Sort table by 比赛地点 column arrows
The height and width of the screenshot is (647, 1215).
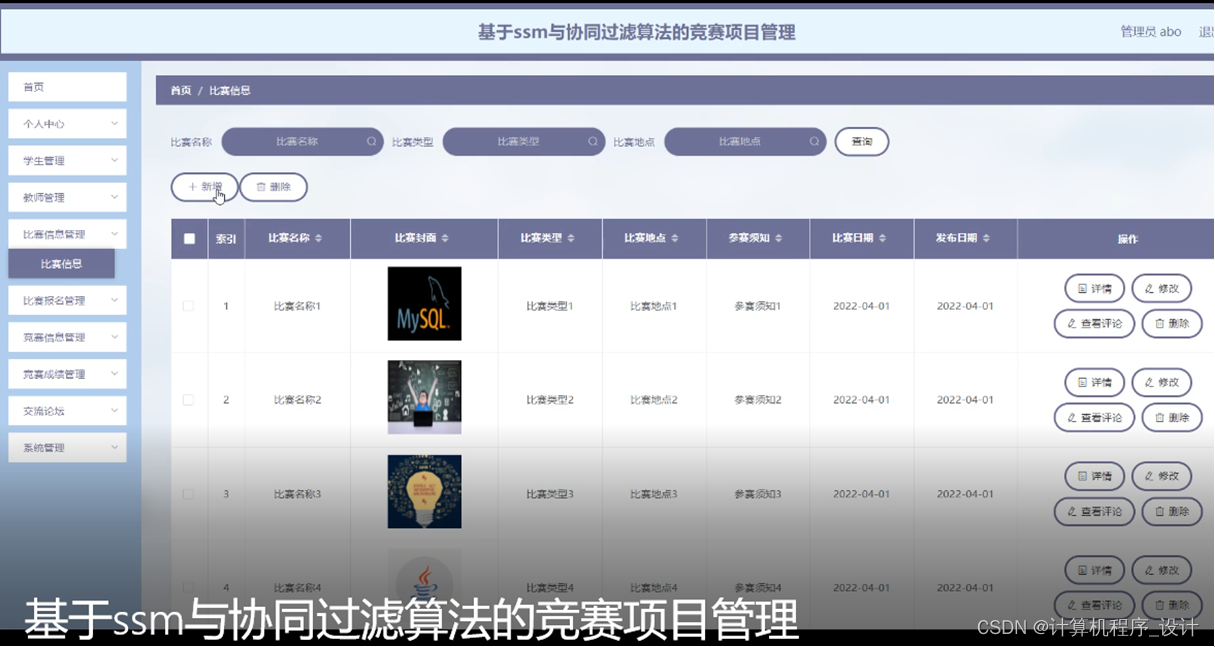point(675,239)
